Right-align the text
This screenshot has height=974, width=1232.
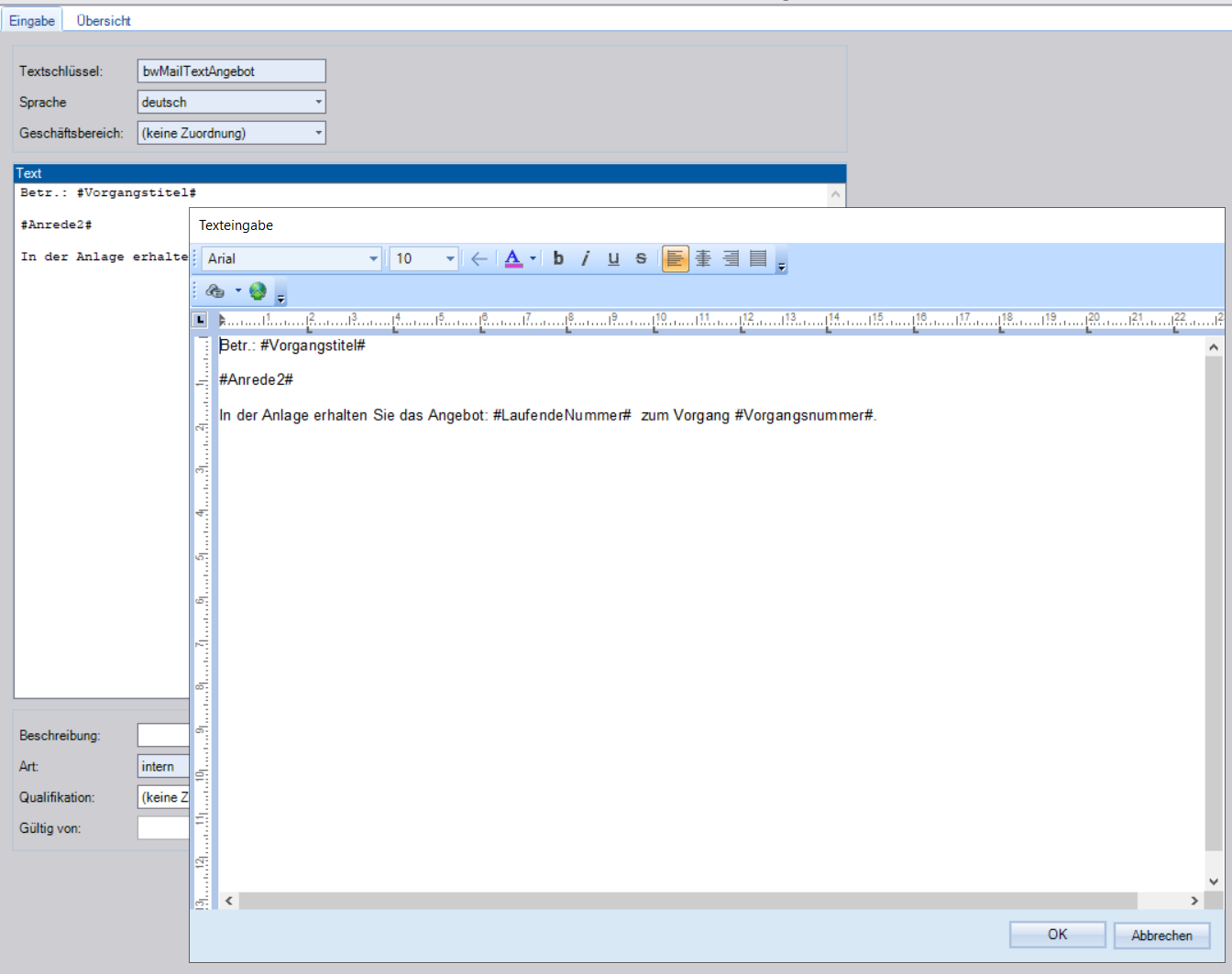click(x=731, y=258)
